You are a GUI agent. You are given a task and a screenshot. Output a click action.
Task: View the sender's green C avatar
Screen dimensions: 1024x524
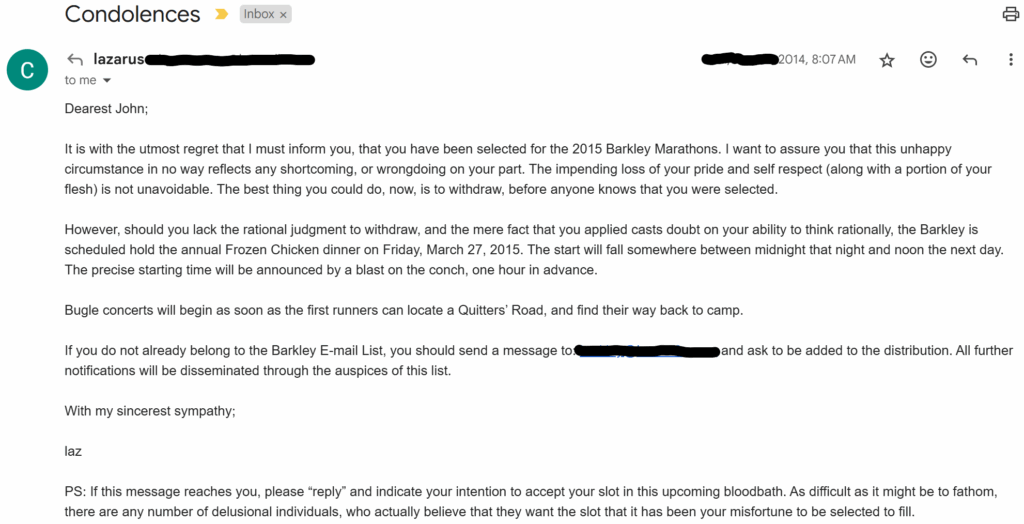(27, 69)
